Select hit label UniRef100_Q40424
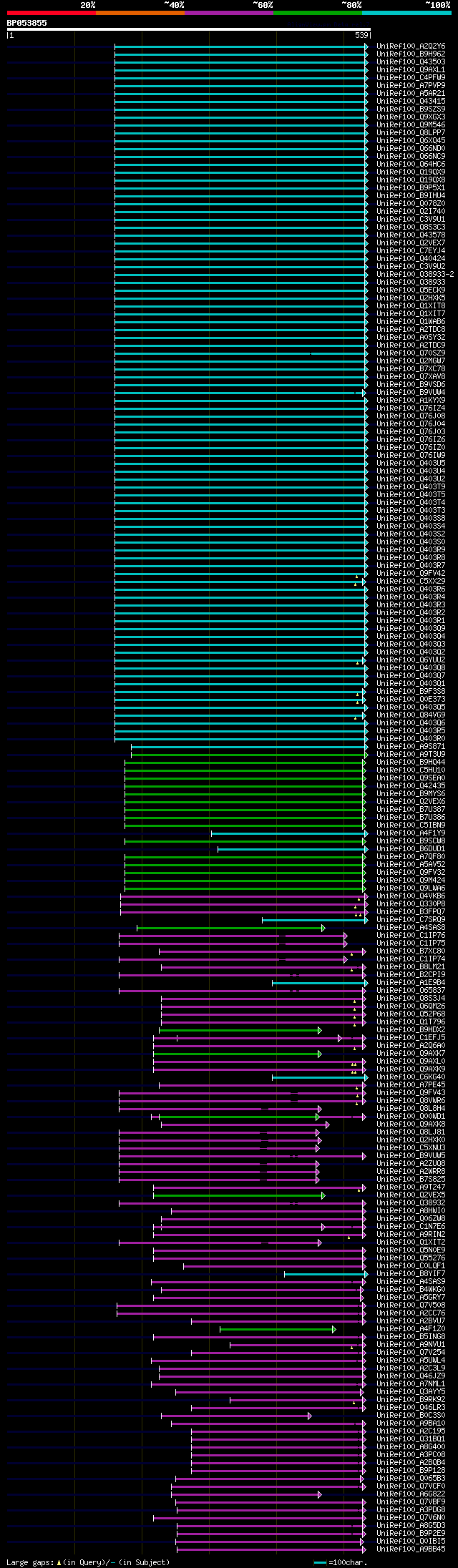This screenshot has height=1568, width=458. [411, 259]
